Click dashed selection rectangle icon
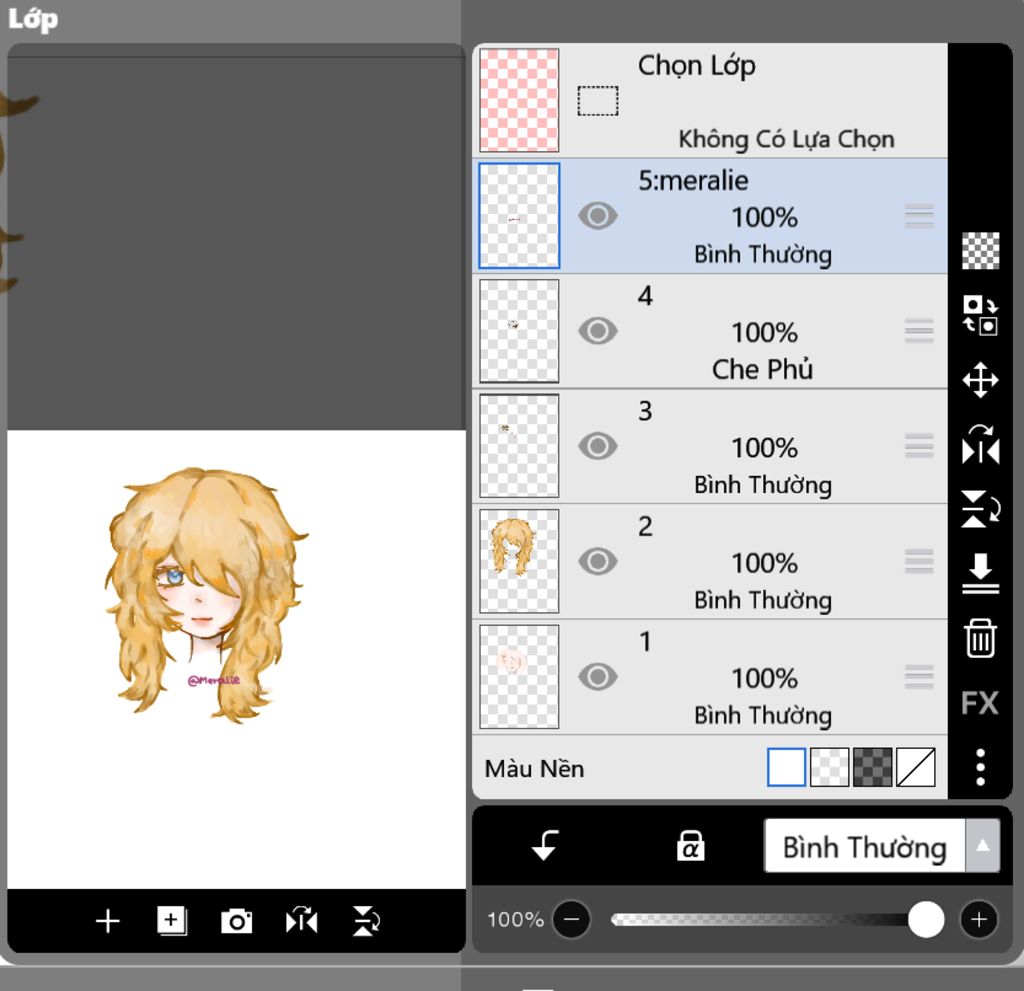The image size is (1024, 991). (598, 101)
